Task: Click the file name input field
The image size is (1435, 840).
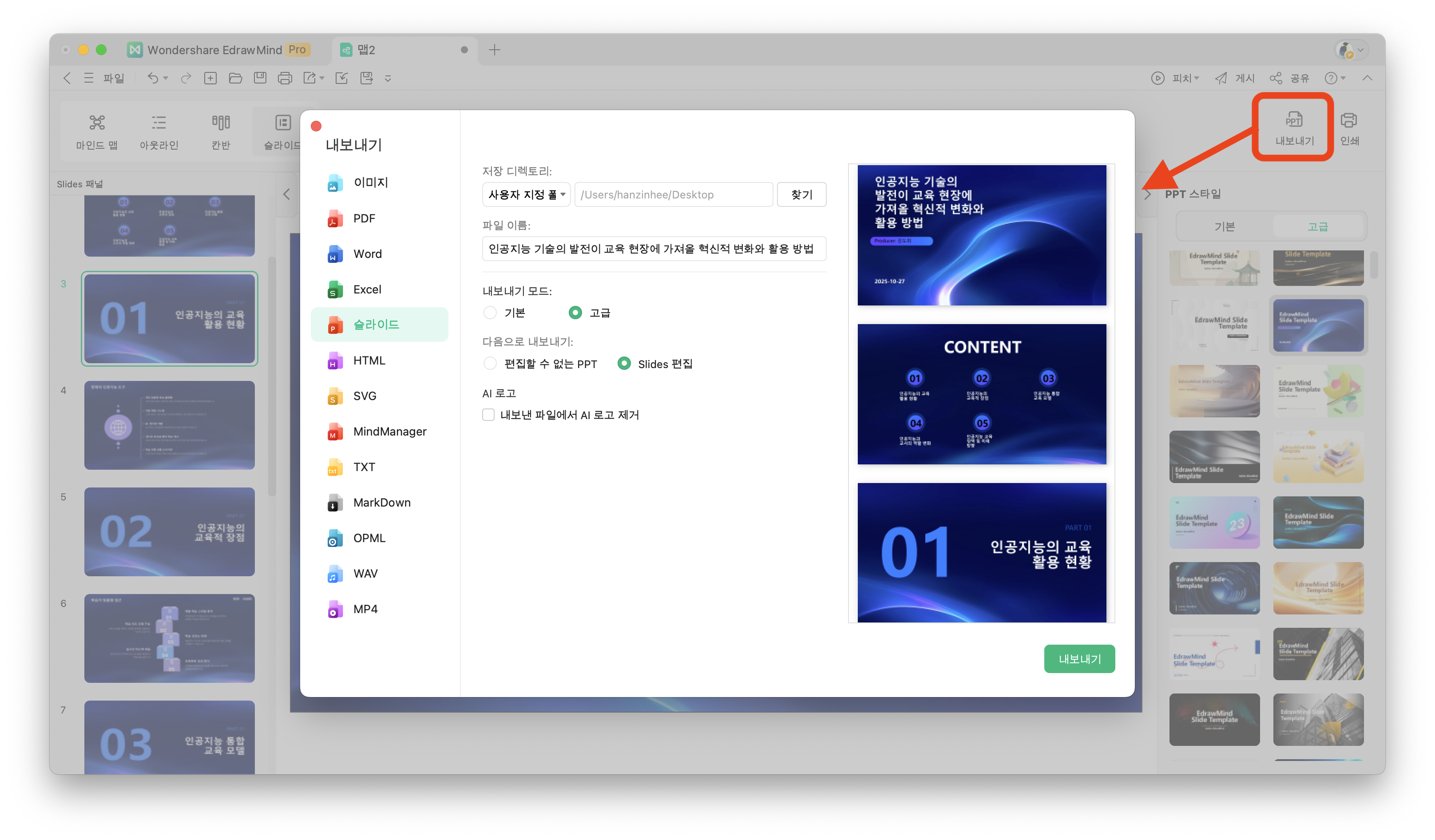Action: [x=654, y=249]
